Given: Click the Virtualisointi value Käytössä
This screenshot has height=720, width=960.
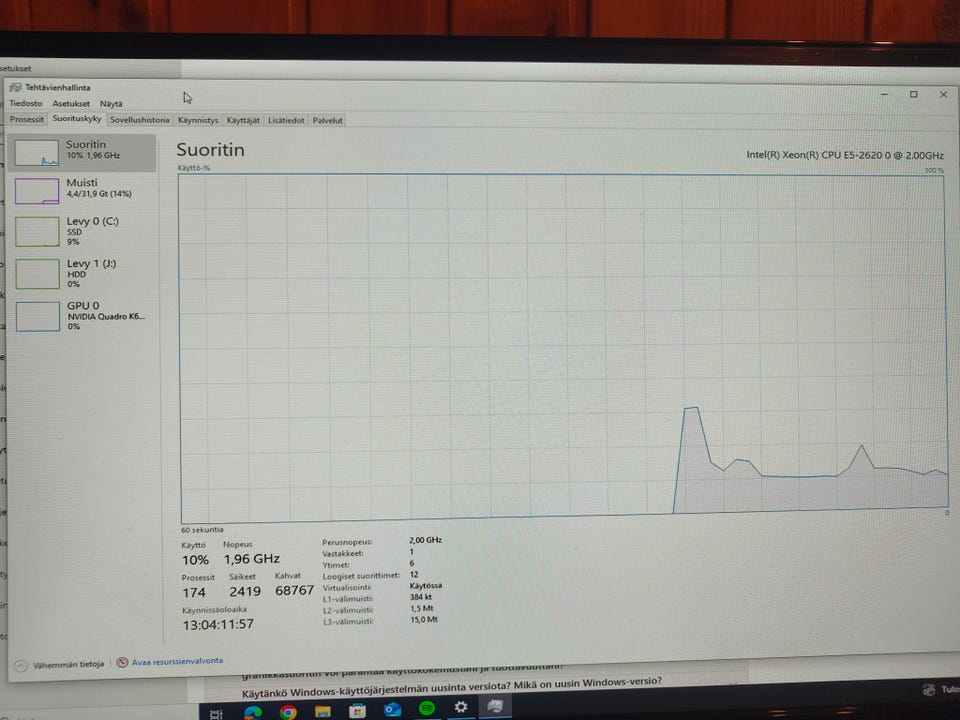Looking at the screenshot, I should [x=426, y=585].
